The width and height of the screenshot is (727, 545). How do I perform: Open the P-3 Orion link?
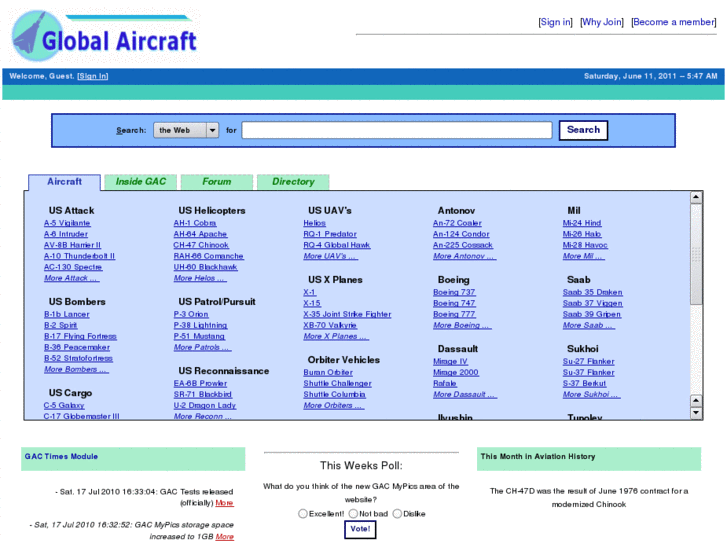coord(191,314)
